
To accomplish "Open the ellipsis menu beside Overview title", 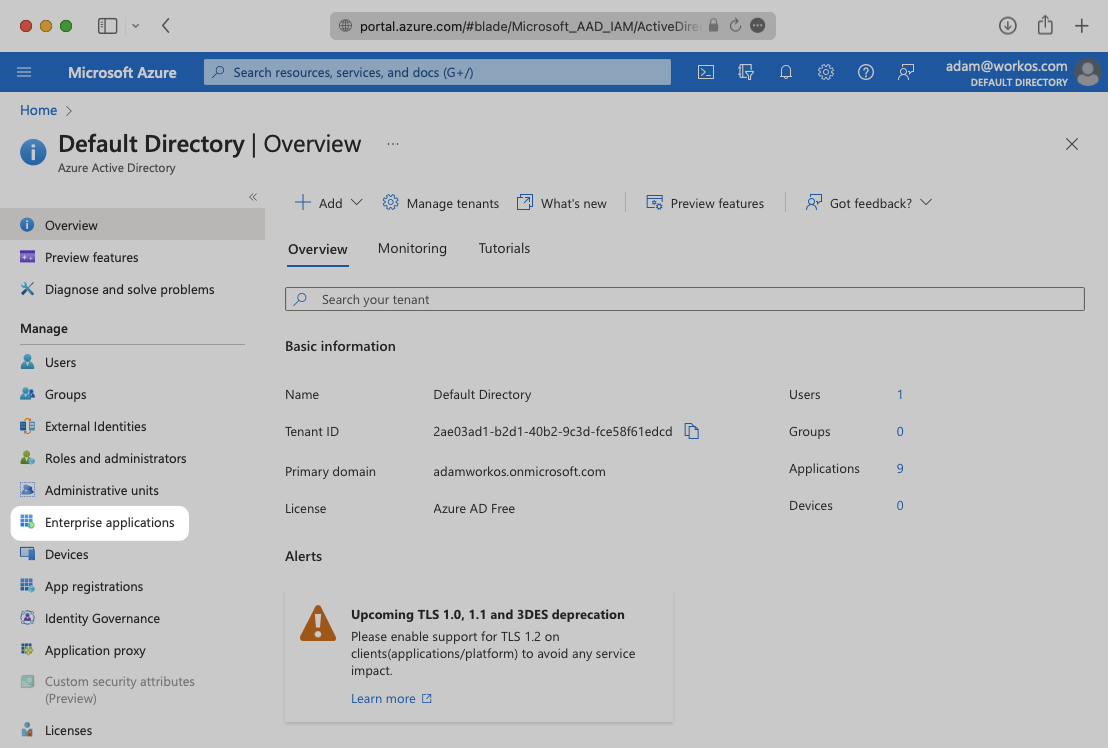I will [x=393, y=144].
